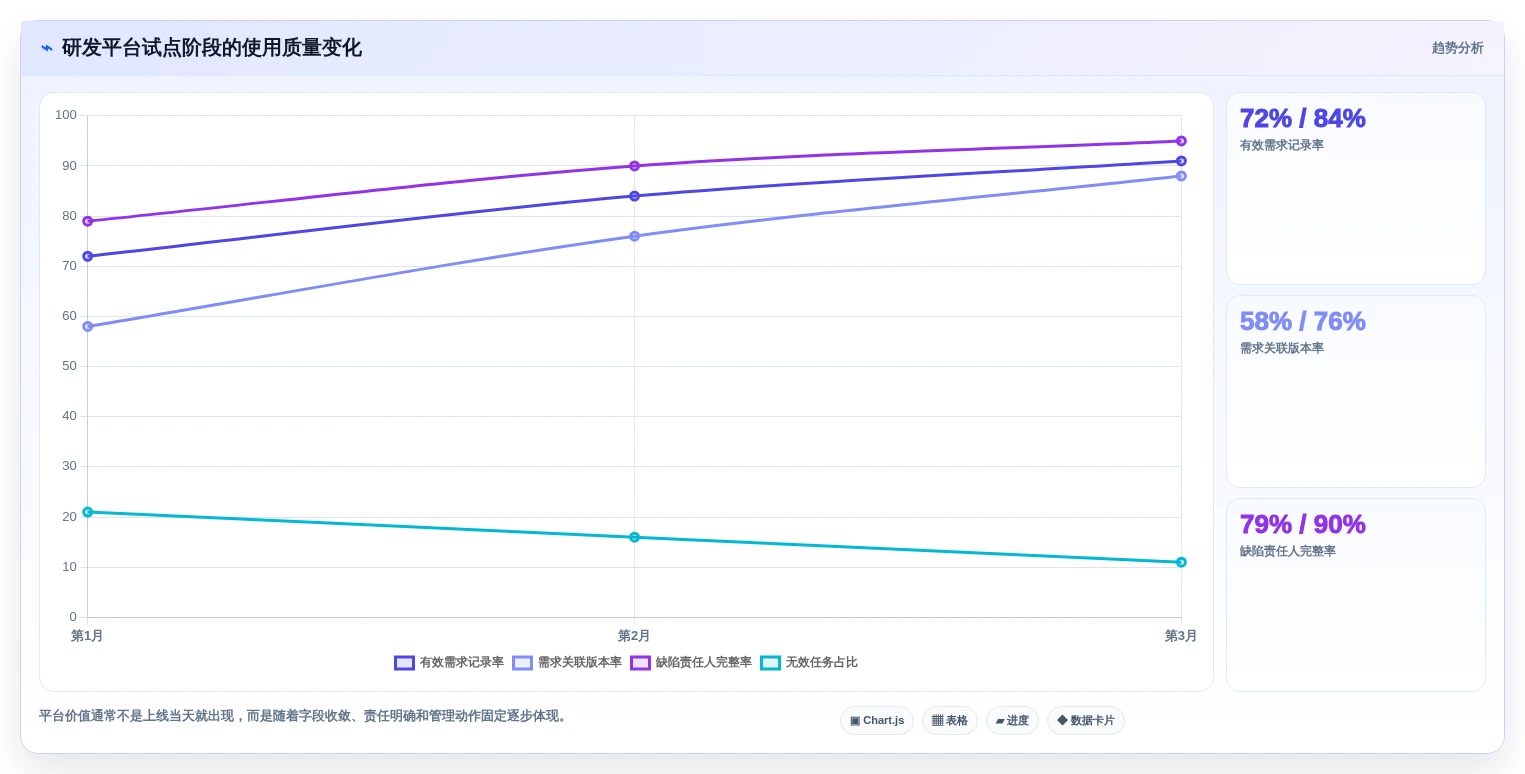Click the 第2月 x-axis label
The image size is (1525, 774).
tap(634, 636)
